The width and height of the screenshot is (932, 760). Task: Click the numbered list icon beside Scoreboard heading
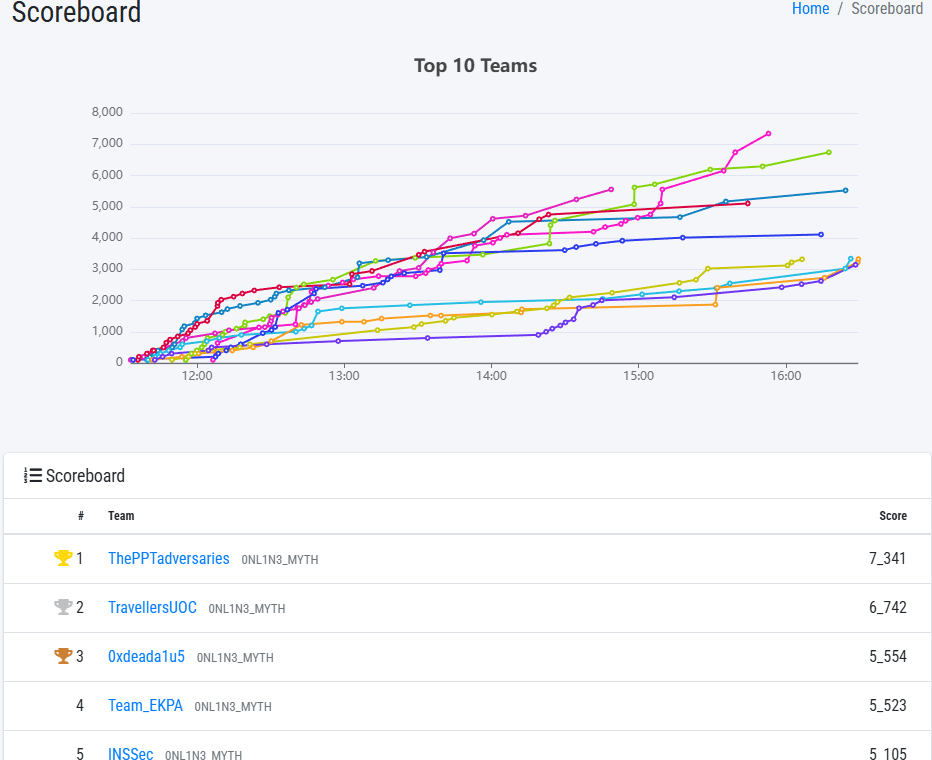[x=33, y=476]
